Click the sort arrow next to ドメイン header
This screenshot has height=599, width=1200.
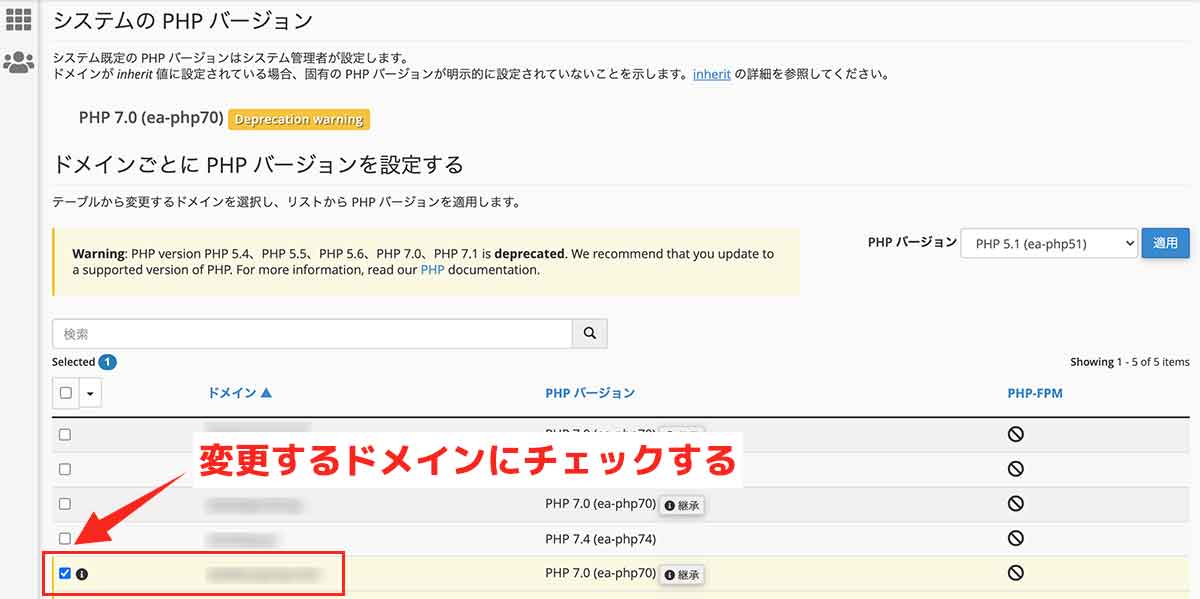tap(269, 392)
